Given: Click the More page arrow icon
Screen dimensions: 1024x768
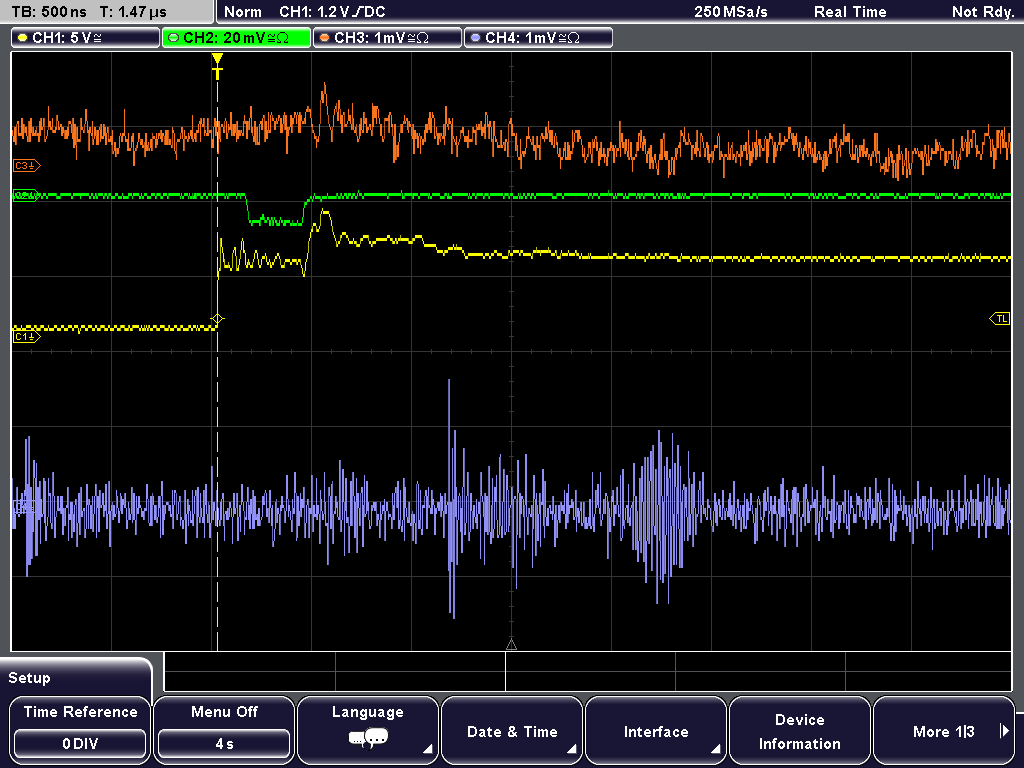Looking at the screenshot, I should pyautogui.click(x=1004, y=731).
